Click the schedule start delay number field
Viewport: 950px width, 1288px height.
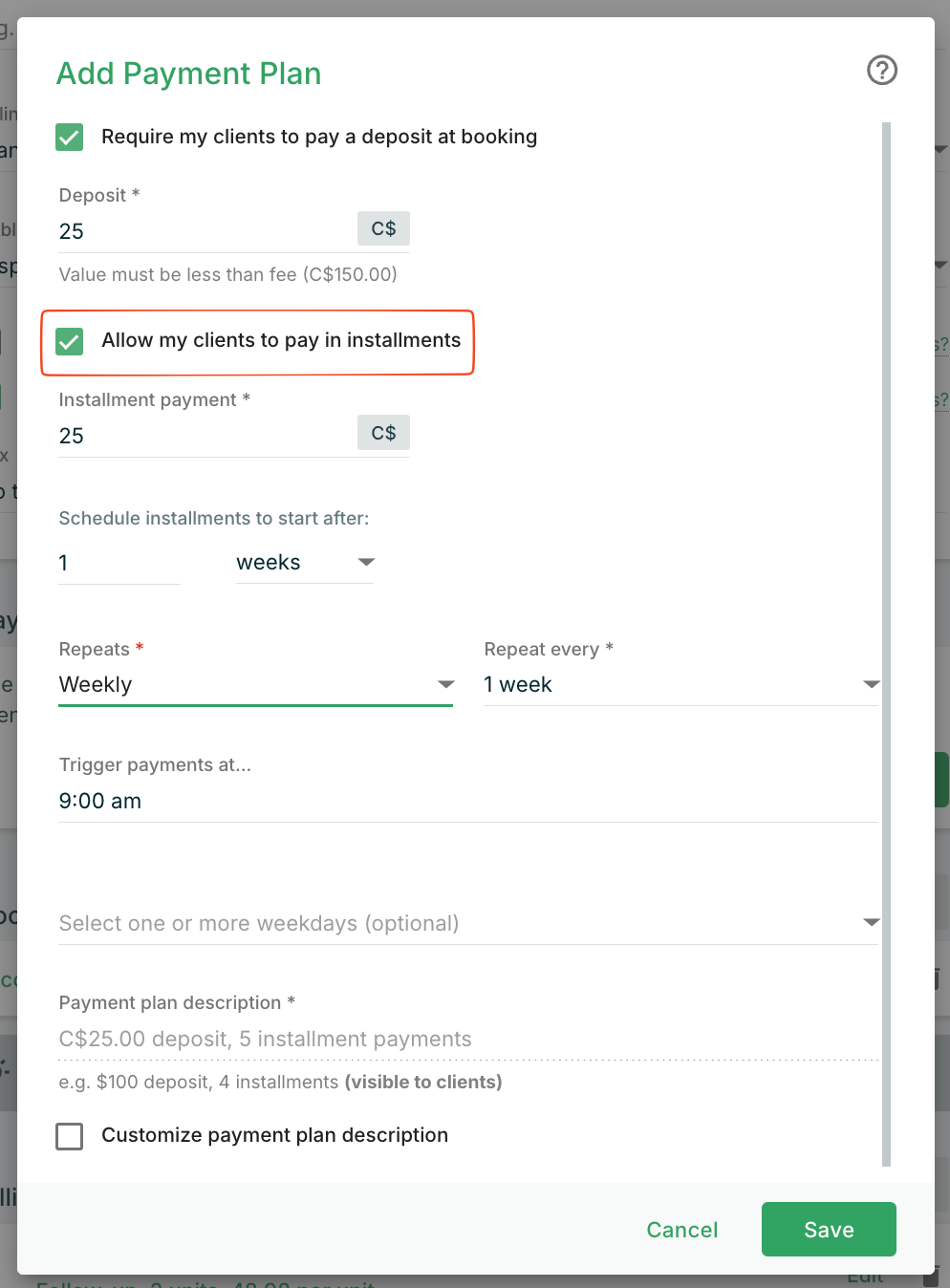pyautogui.click(x=119, y=563)
